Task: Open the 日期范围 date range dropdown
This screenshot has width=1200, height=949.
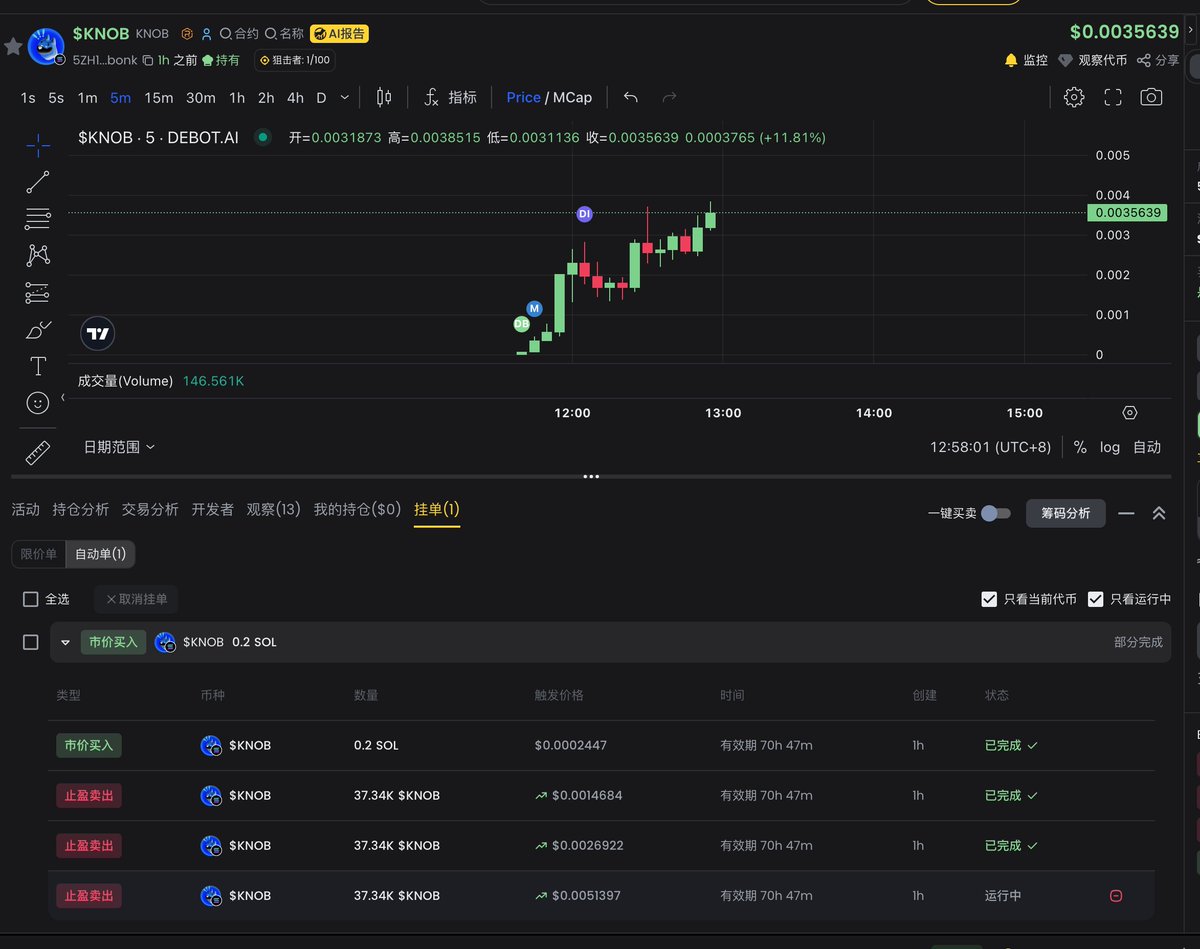Action: [119, 447]
